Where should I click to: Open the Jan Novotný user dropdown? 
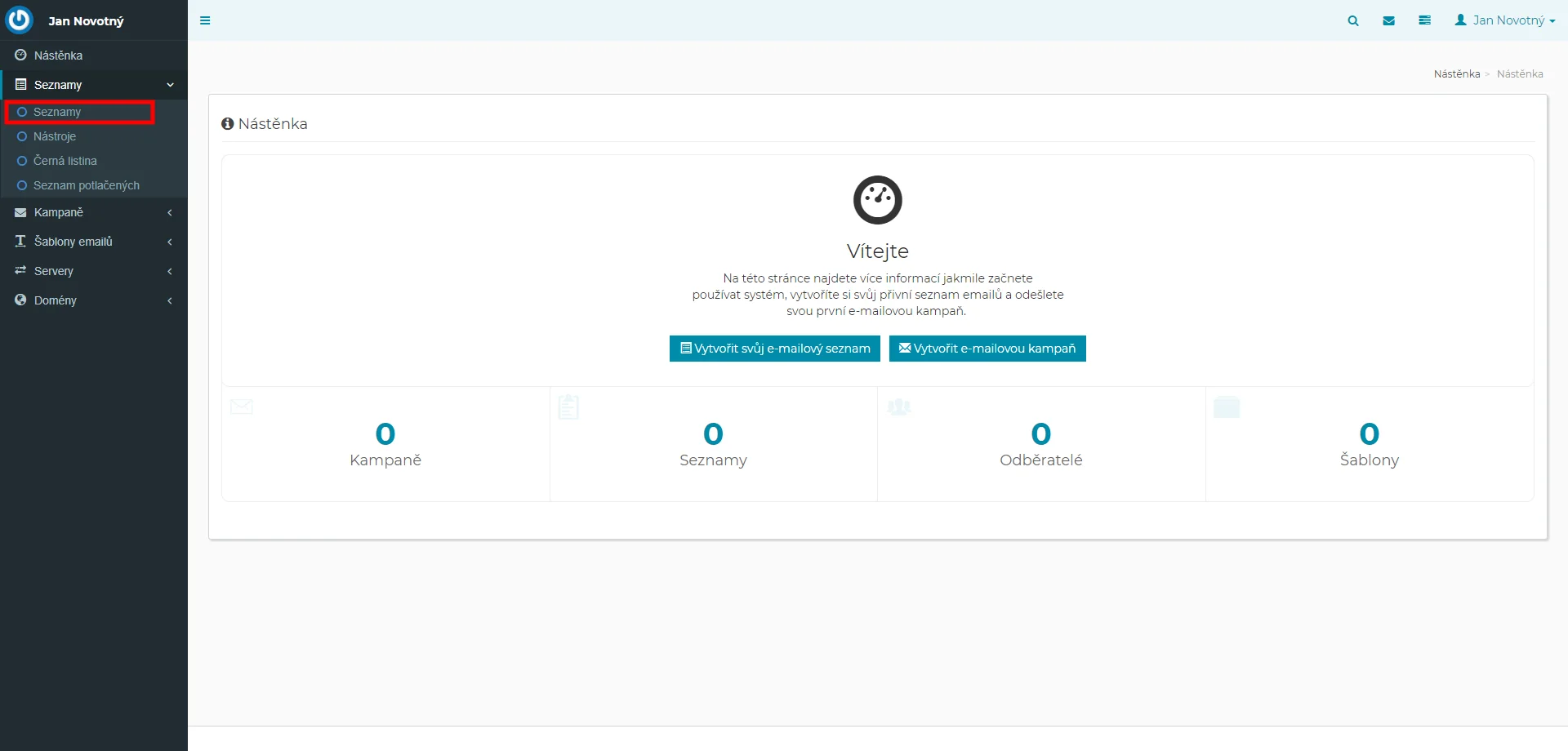coord(1504,20)
